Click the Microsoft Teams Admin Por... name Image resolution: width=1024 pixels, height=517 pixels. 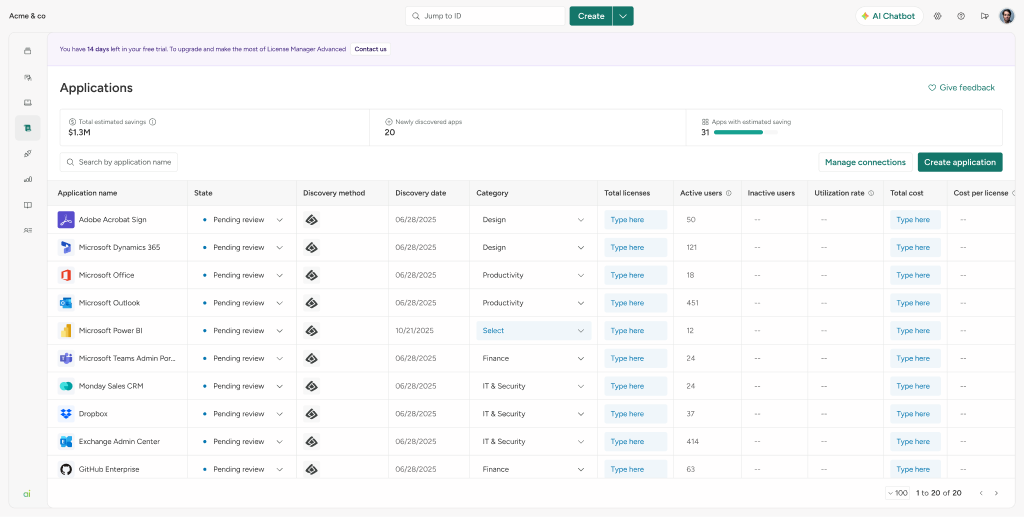click(127, 358)
